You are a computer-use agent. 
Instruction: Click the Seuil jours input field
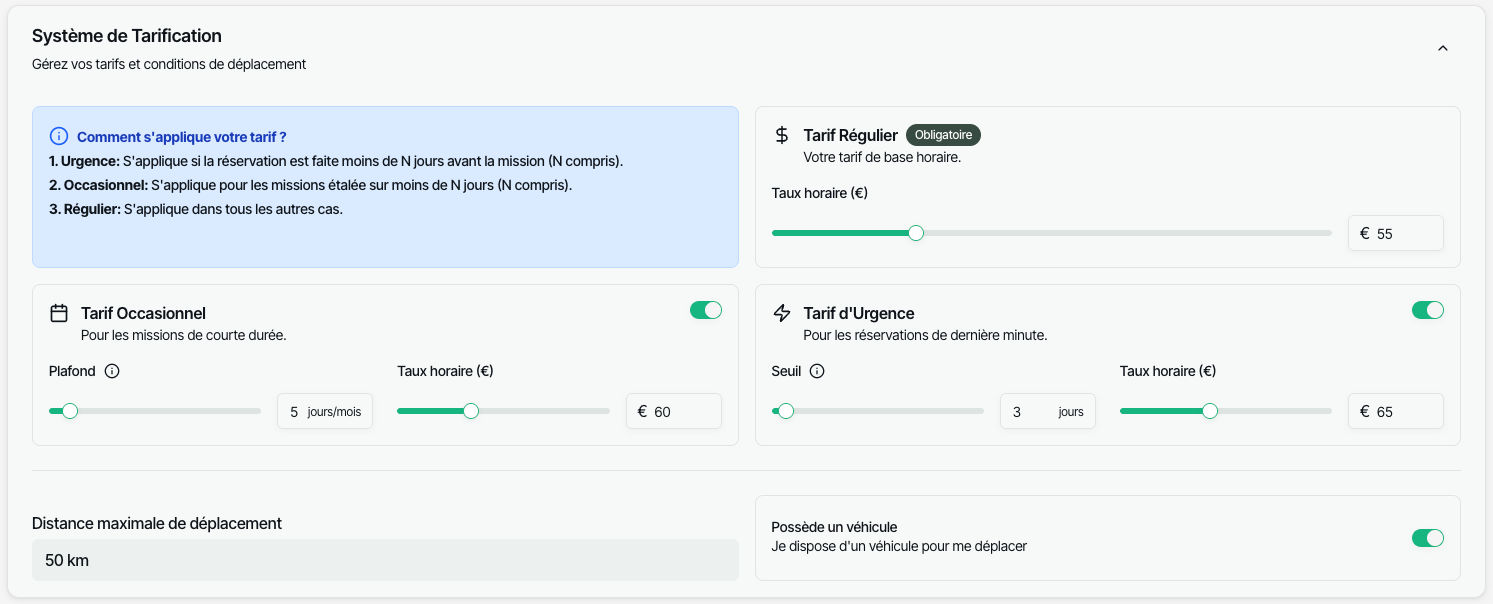[1046, 411]
